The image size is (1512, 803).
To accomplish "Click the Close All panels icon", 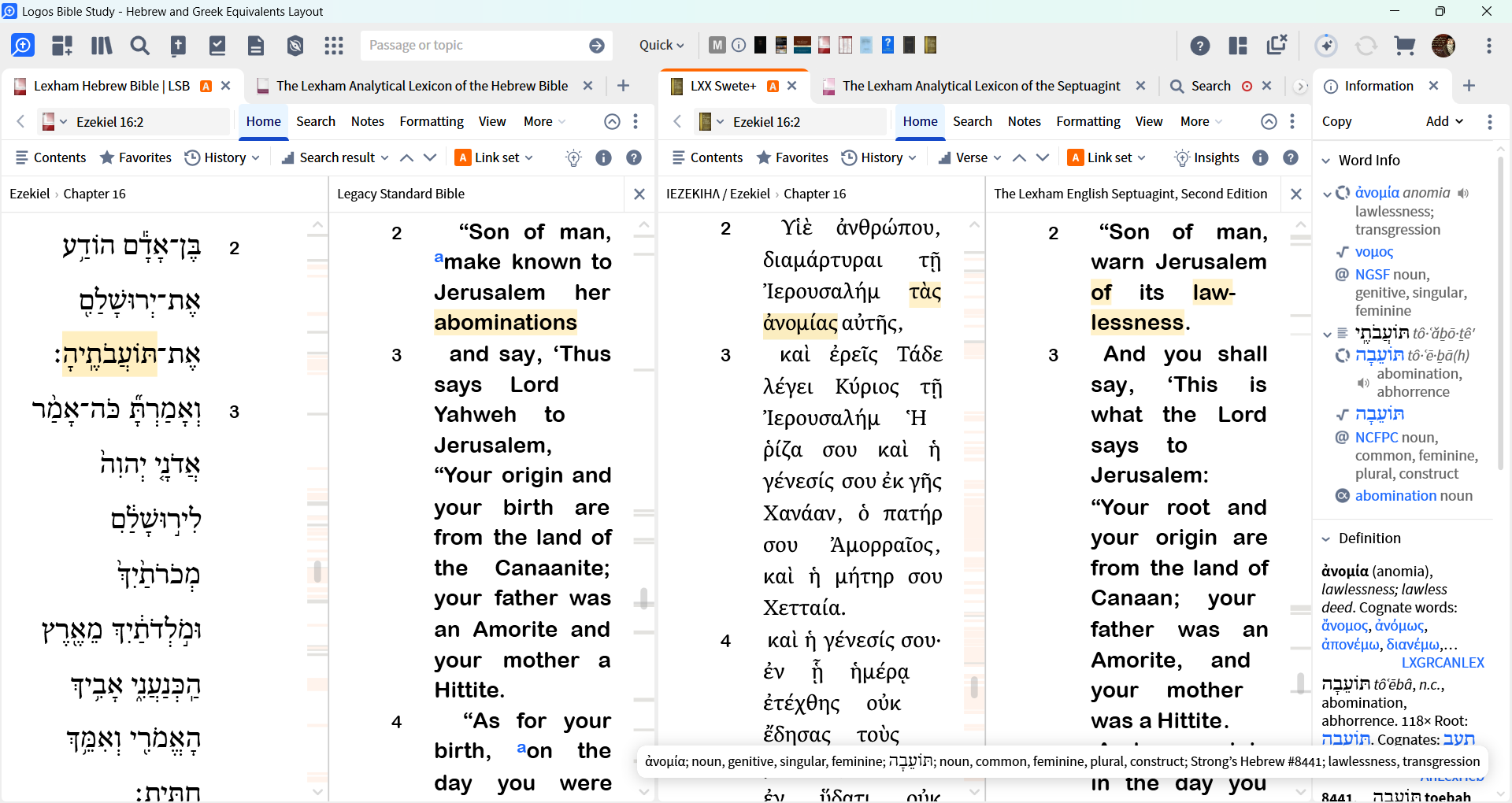I will [1277, 45].
